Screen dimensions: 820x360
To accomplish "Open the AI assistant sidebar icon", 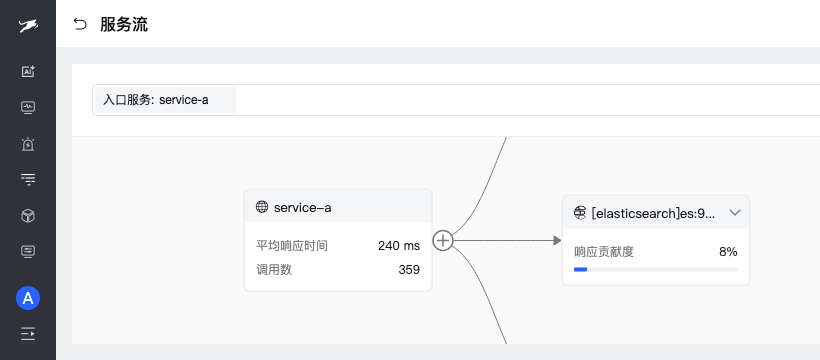I will tap(28, 72).
